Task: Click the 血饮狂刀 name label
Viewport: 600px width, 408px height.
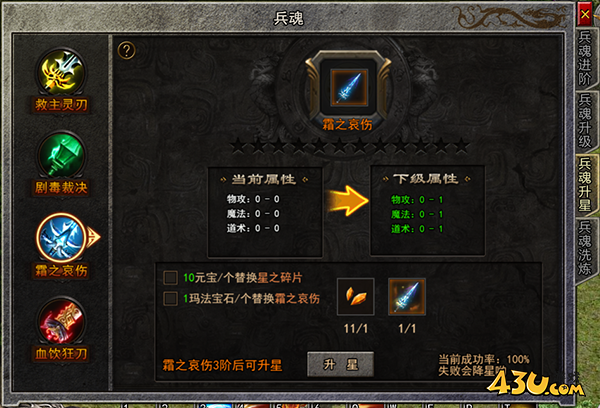Action: pyautogui.click(x=61, y=354)
